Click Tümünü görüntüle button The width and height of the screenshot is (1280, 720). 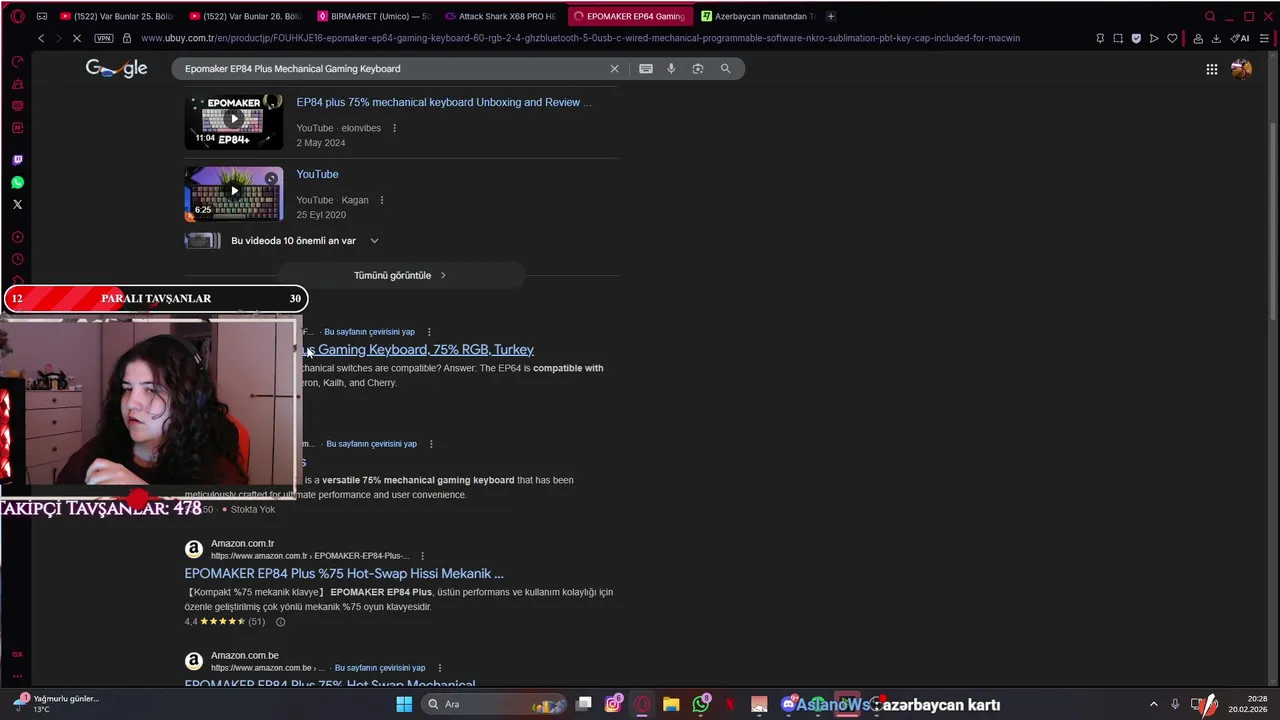[x=400, y=275]
